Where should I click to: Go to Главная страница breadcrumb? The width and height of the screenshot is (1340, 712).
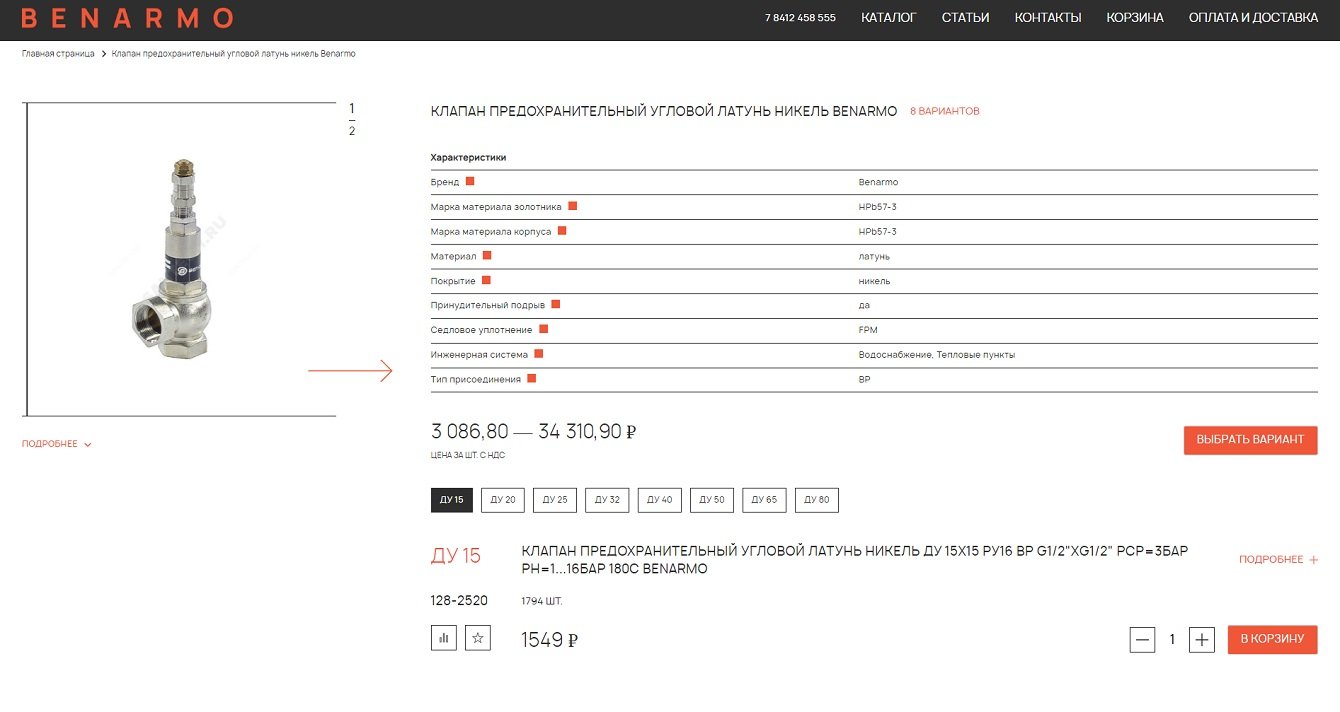coord(58,54)
